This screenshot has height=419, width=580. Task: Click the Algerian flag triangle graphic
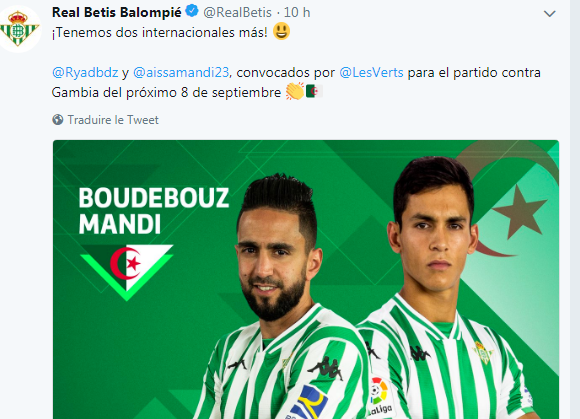(x=127, y=272)
